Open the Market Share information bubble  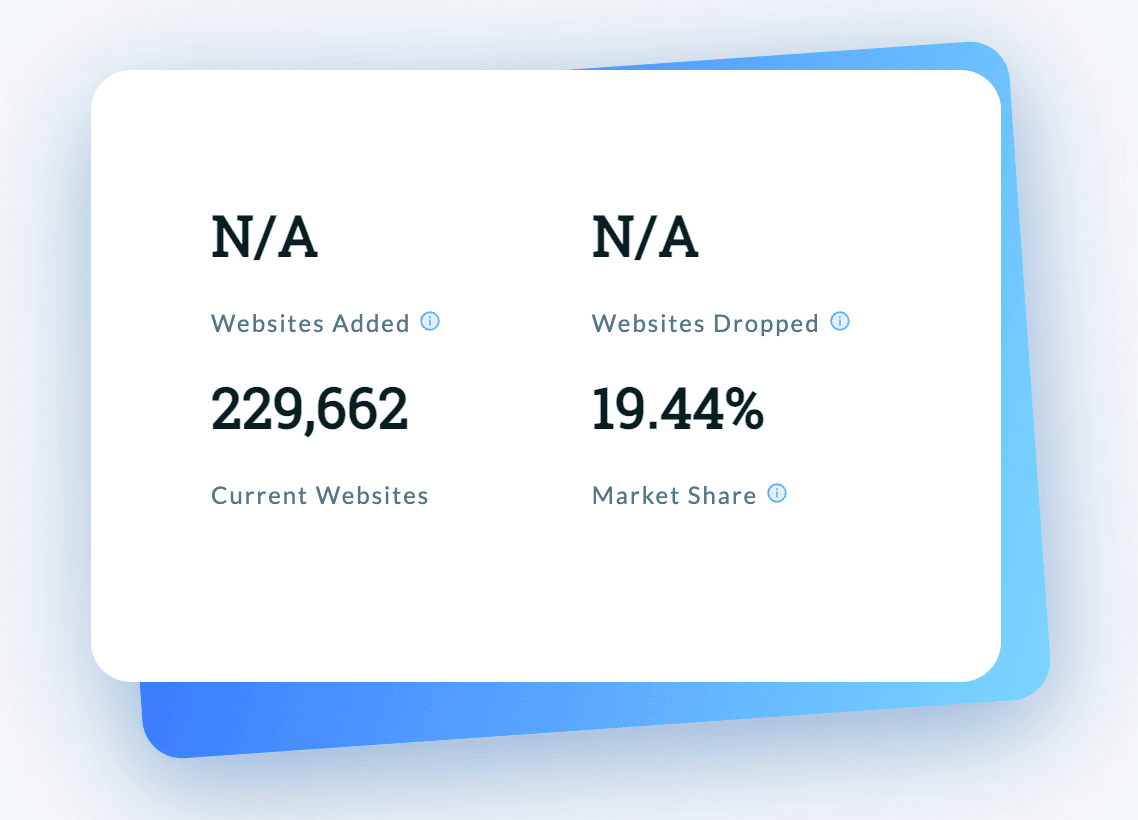tap(777, 493)
